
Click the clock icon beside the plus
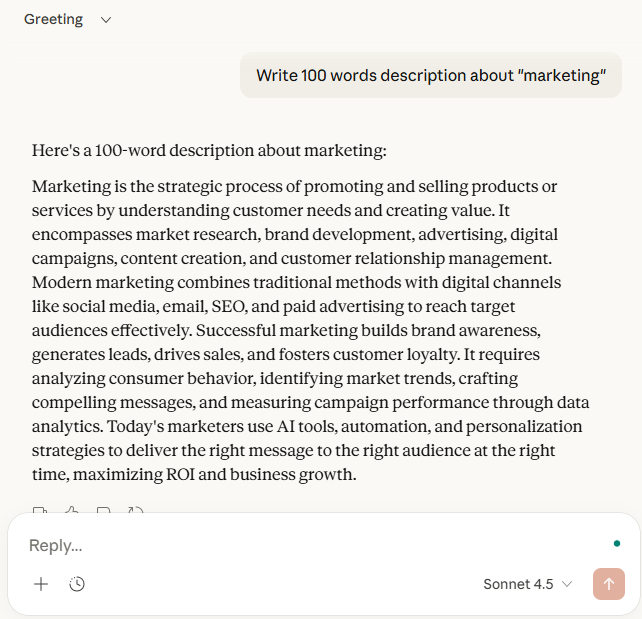click(x=77, y=584)
